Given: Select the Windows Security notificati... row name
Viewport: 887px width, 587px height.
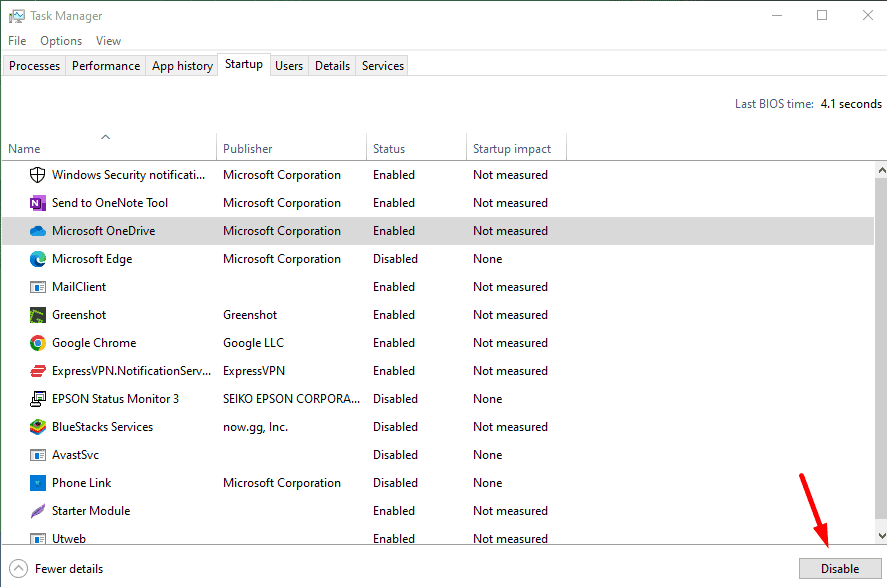Looking at the screenshot, I should pyautogui.click(x=128, y=175).
